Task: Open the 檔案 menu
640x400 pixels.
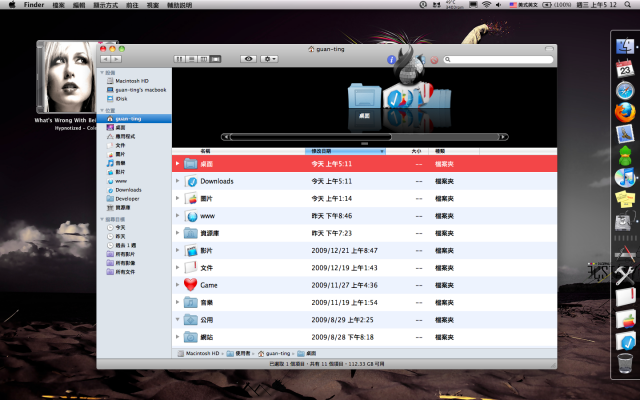Action: (58, 5)
